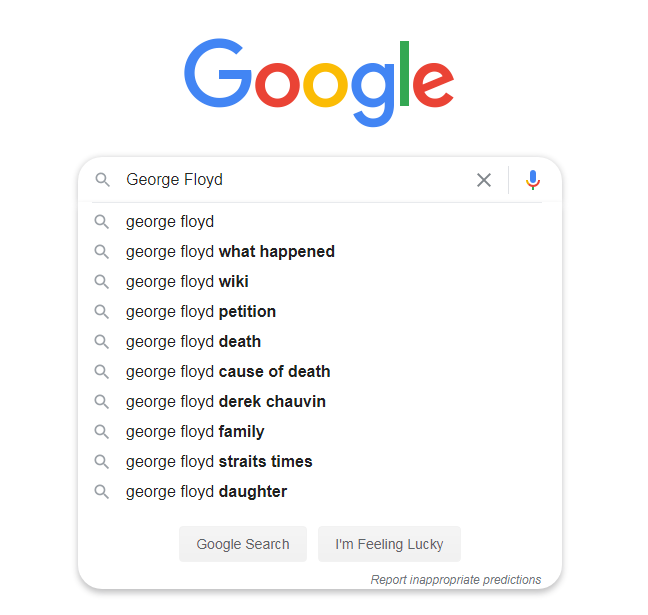
Task: Click magnifier icon beside "george floyd wiki"
Action: [x=102, y=282]
